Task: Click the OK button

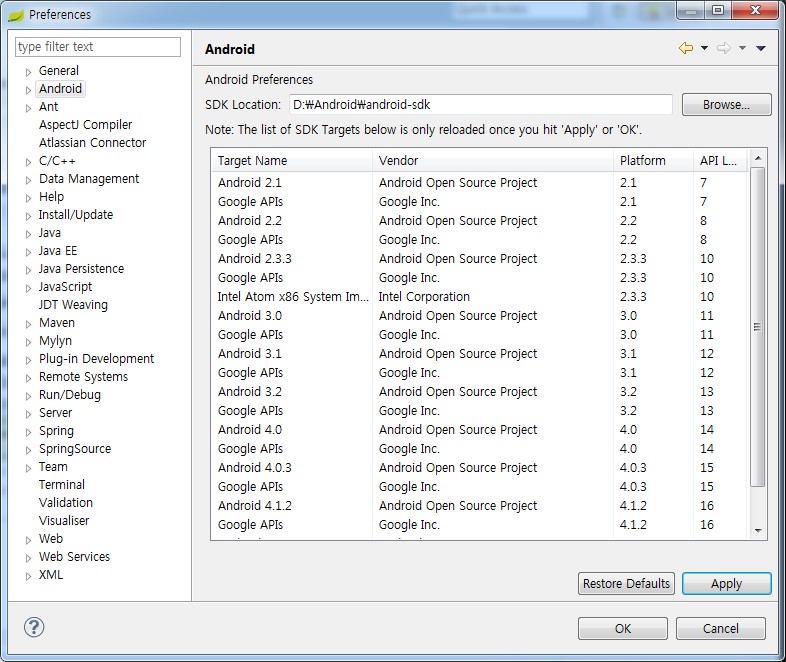Action: 623,628
